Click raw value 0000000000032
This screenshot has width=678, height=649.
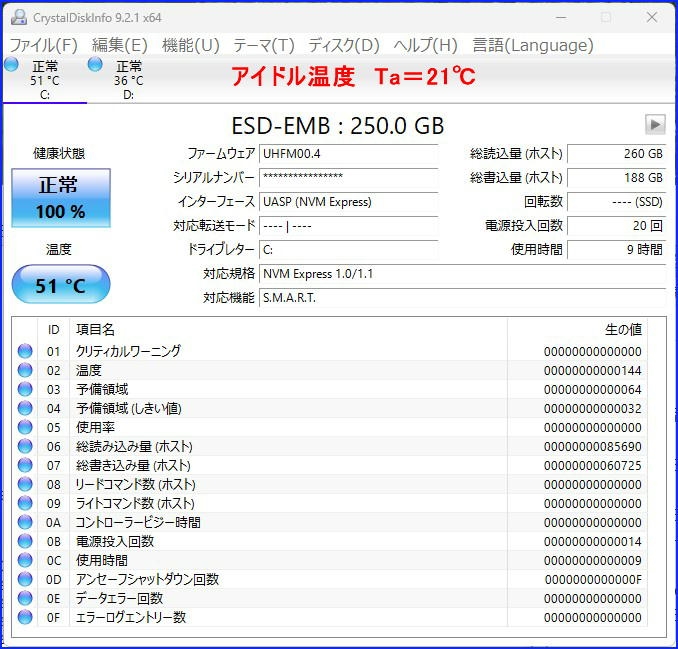point(593,409)
